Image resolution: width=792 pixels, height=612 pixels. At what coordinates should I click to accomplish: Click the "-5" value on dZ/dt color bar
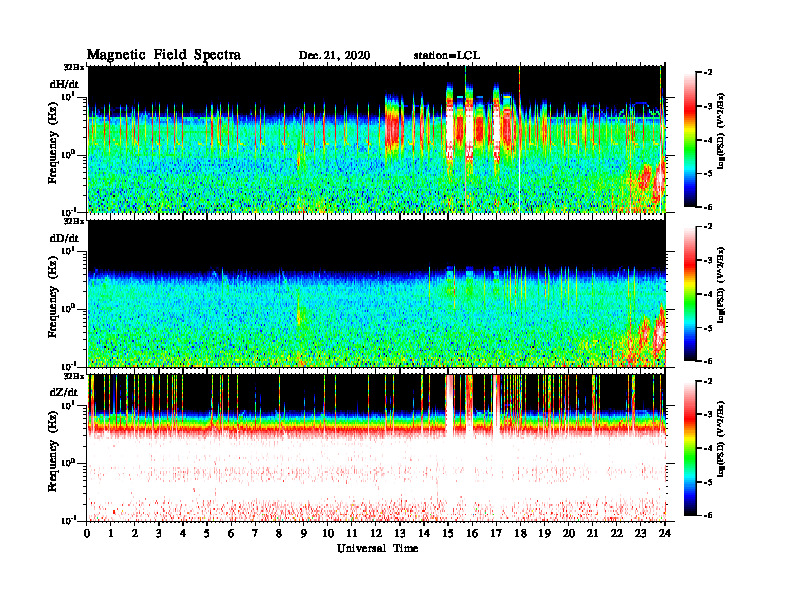(708, 482)
